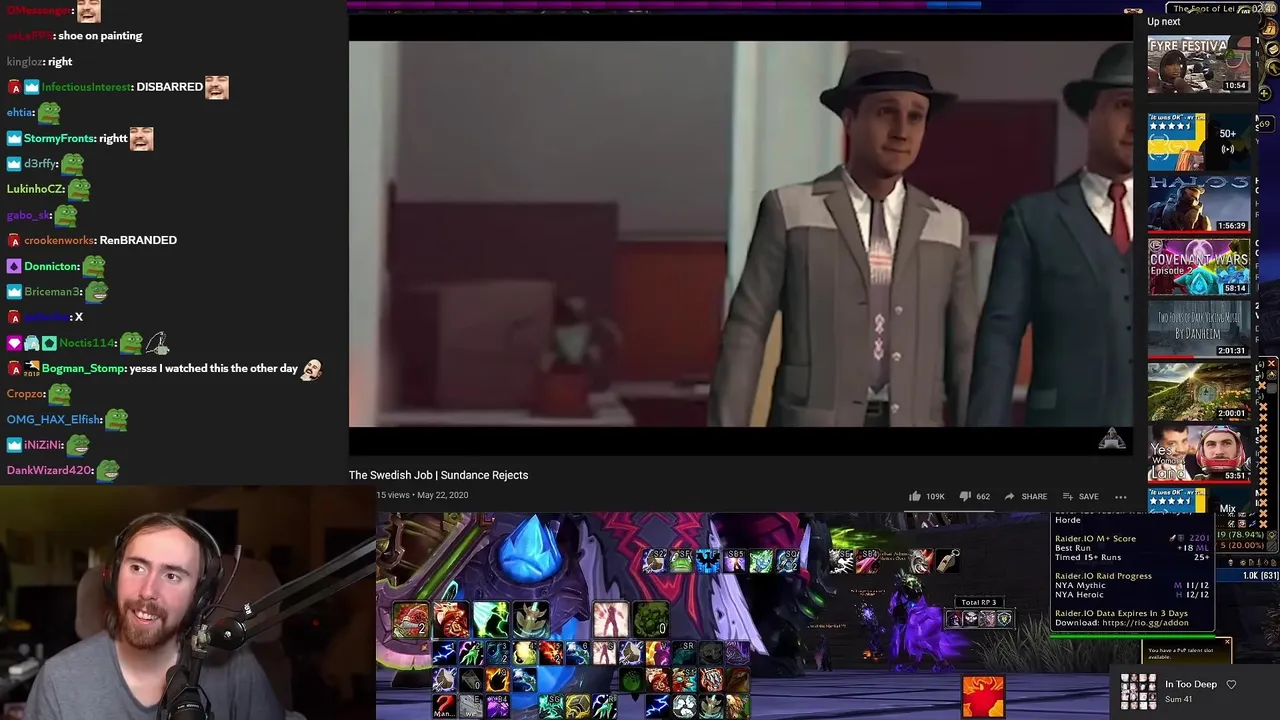Click the whistle icon in the buff row
1280x720 pixels.
tap(946, 561)
